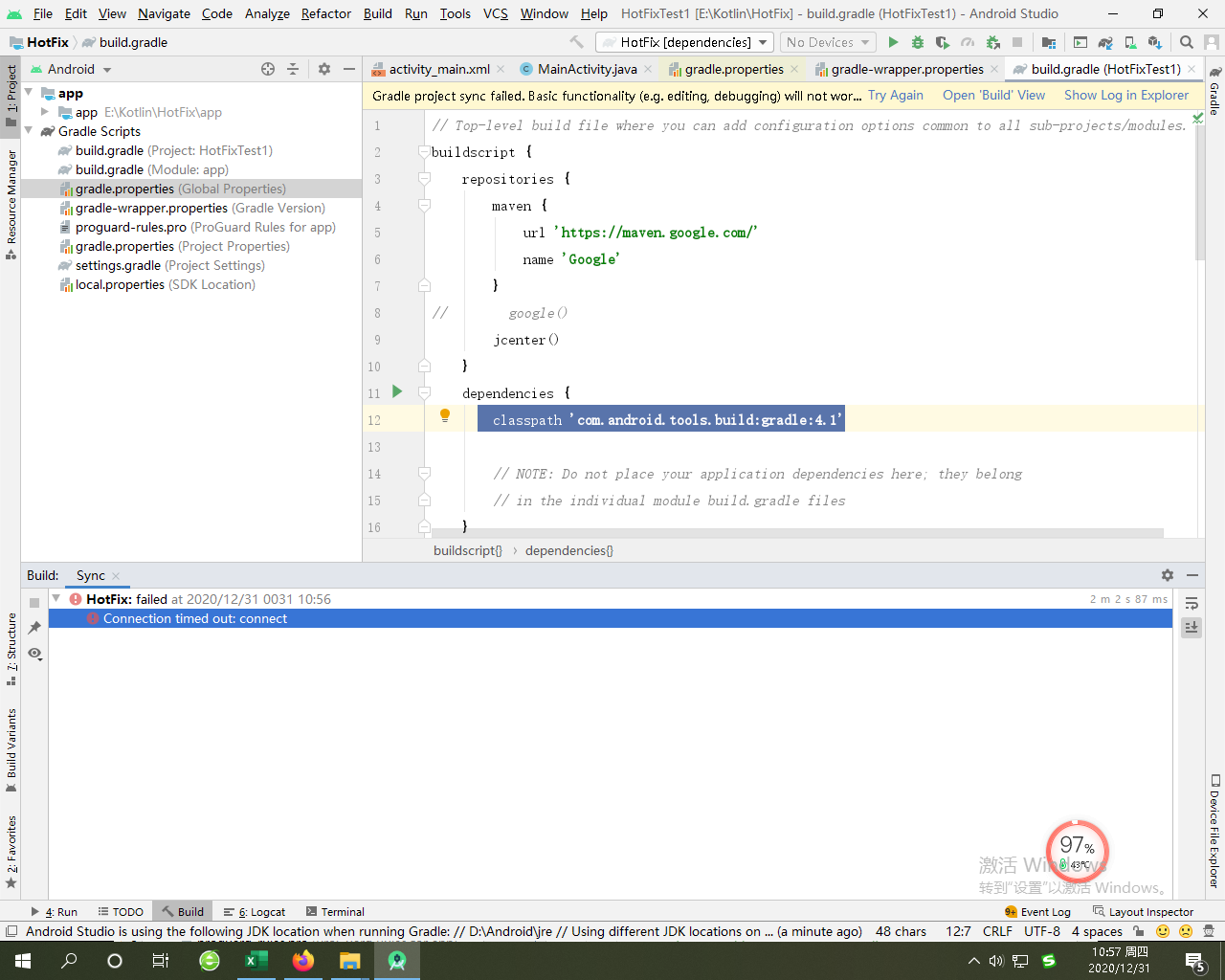1225x980 pixels.
Task: Click the Try Again link
Action: click(x=896, y=95)
